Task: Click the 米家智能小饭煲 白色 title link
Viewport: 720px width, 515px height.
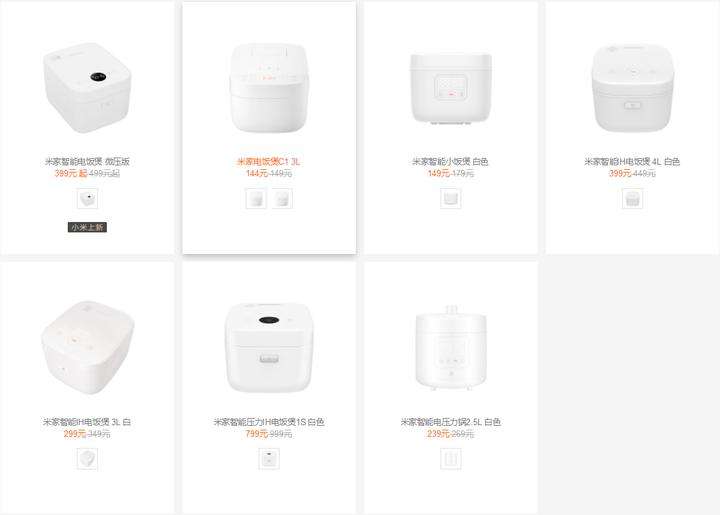Action: (x=450, y=162)
